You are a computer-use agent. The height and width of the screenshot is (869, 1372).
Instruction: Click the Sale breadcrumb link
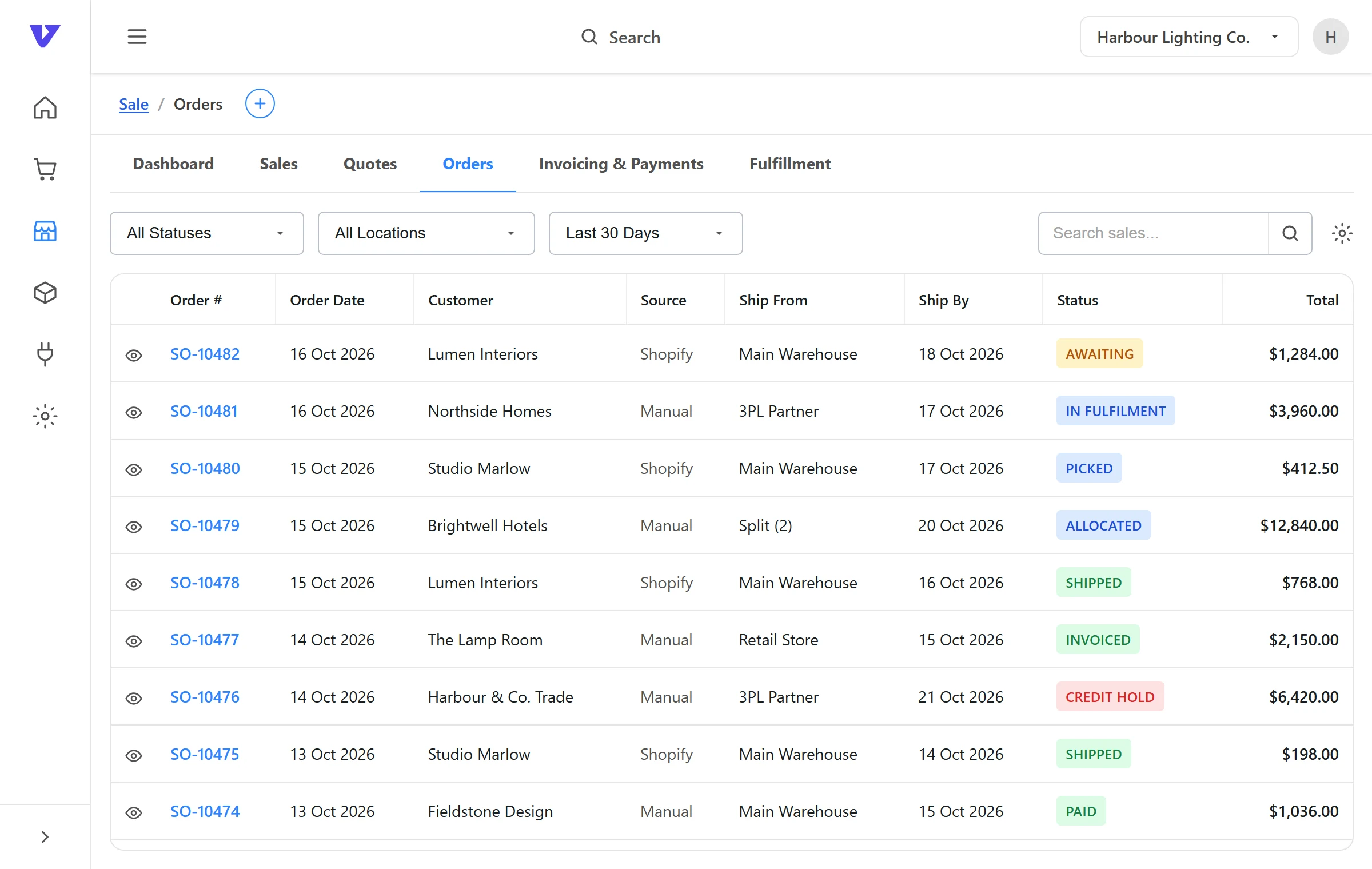tap(134, 104)
